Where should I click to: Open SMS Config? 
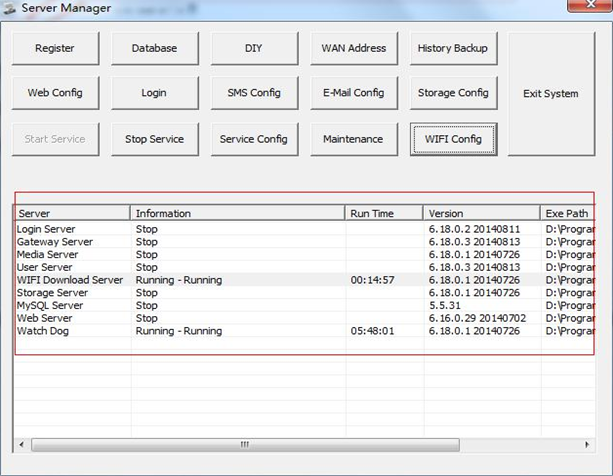click(254, 93)
